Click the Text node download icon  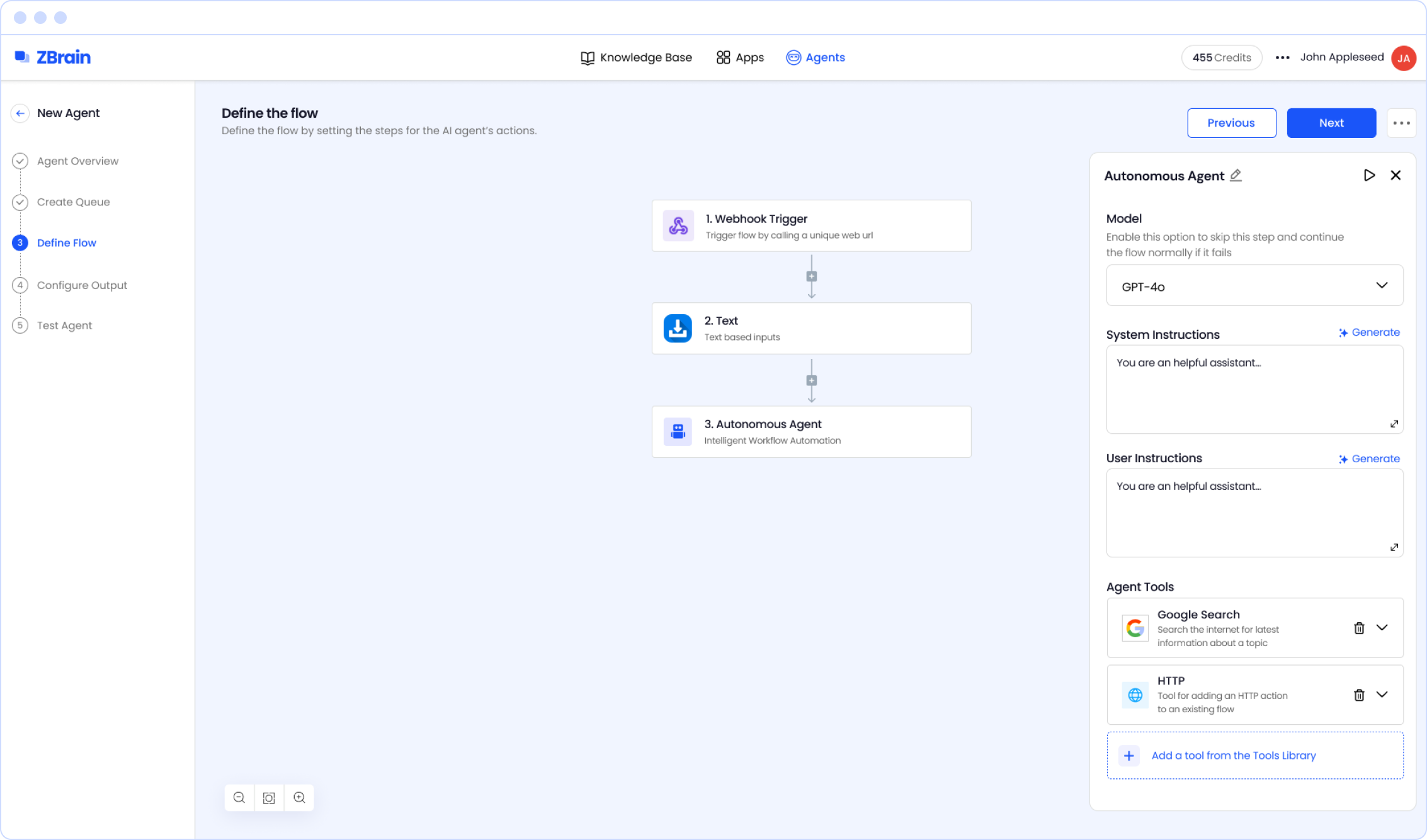tap(678, 328)
